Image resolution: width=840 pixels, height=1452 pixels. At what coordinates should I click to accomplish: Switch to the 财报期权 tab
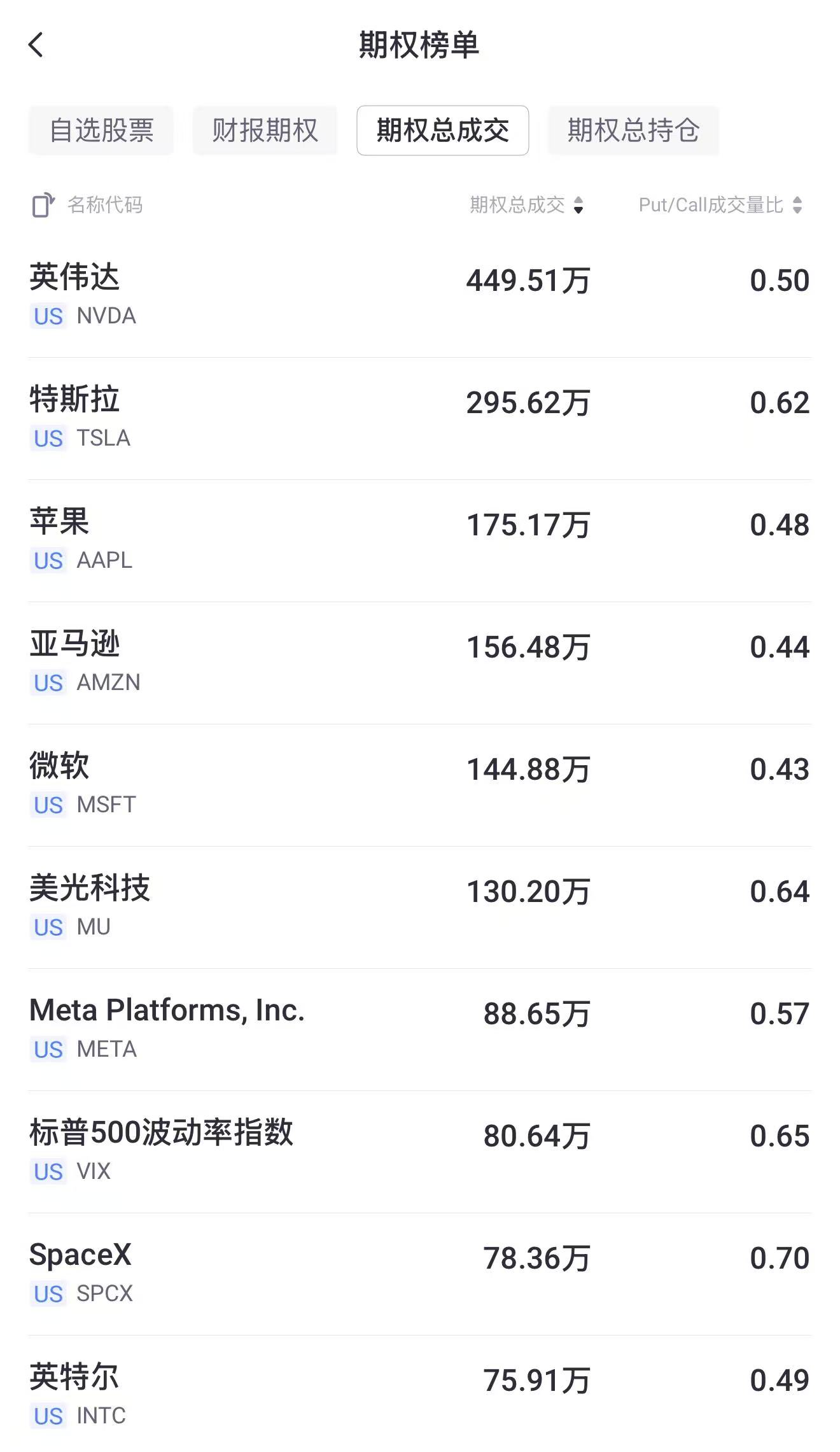tap(265, 130)
